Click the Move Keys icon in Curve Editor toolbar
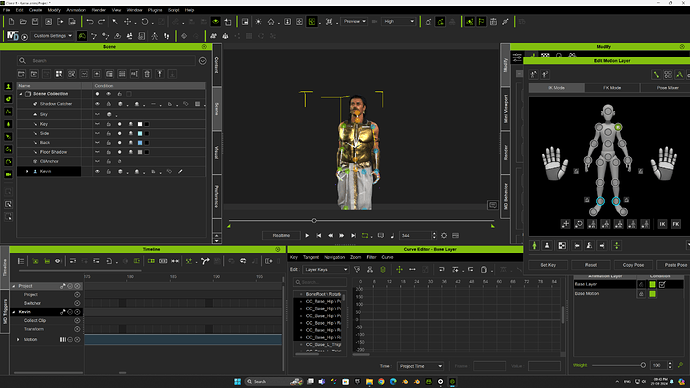 point(399,269)
